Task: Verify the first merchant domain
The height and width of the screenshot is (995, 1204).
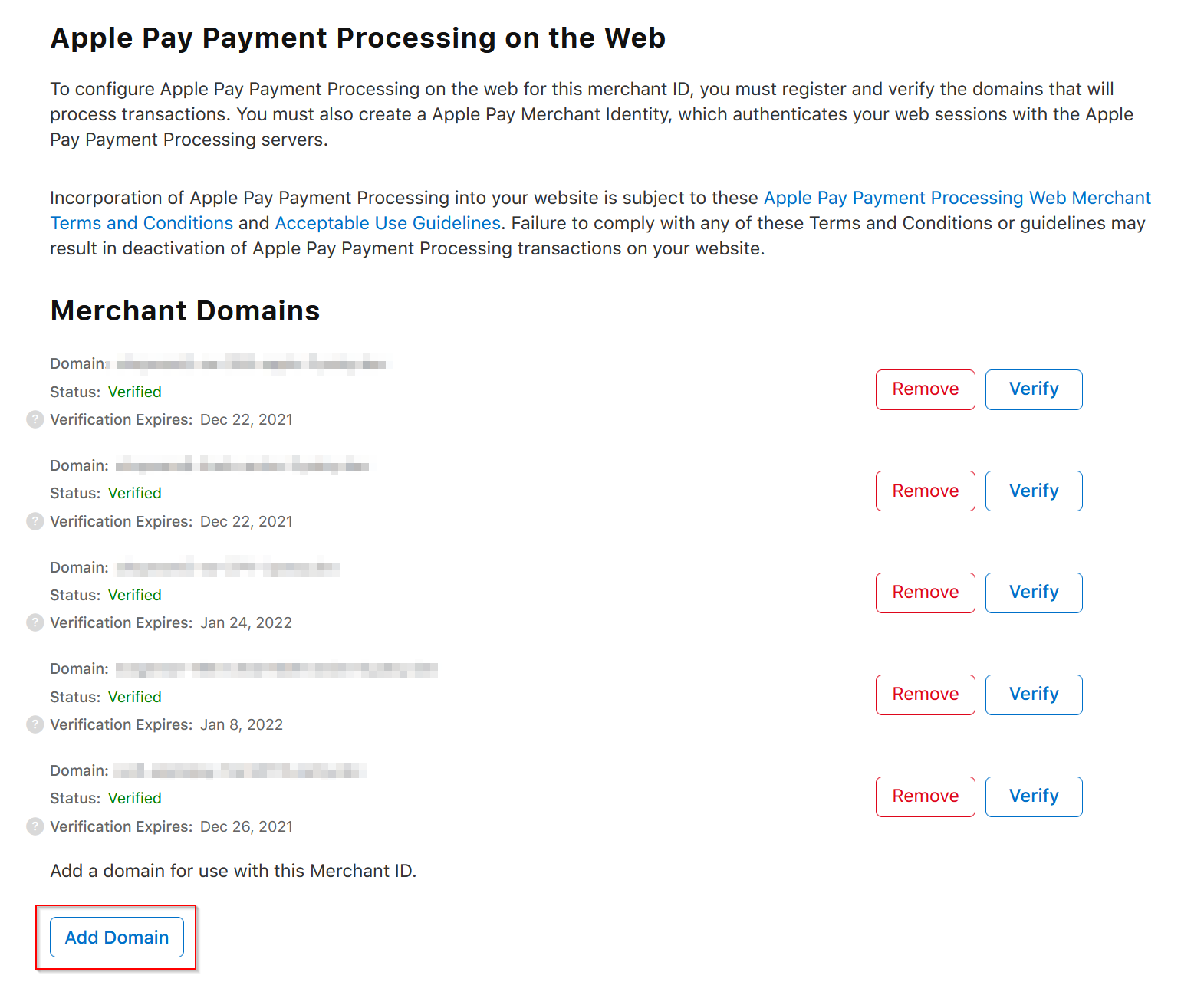Action: tap(1033, 389)
